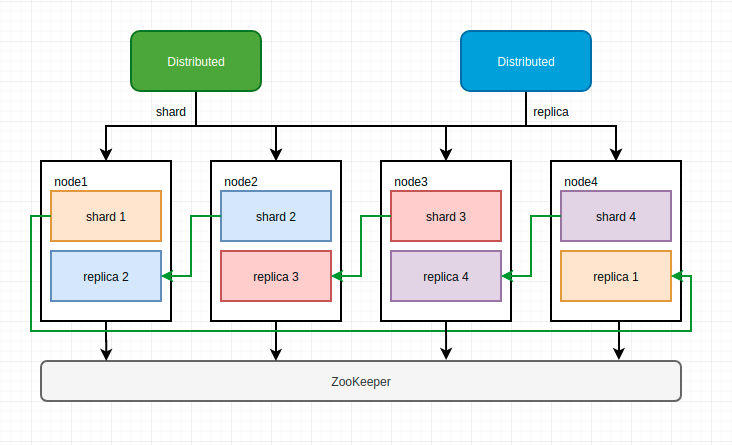Select the green Distributed box
This screenshot has height=445, width=732.
(196, 61)
